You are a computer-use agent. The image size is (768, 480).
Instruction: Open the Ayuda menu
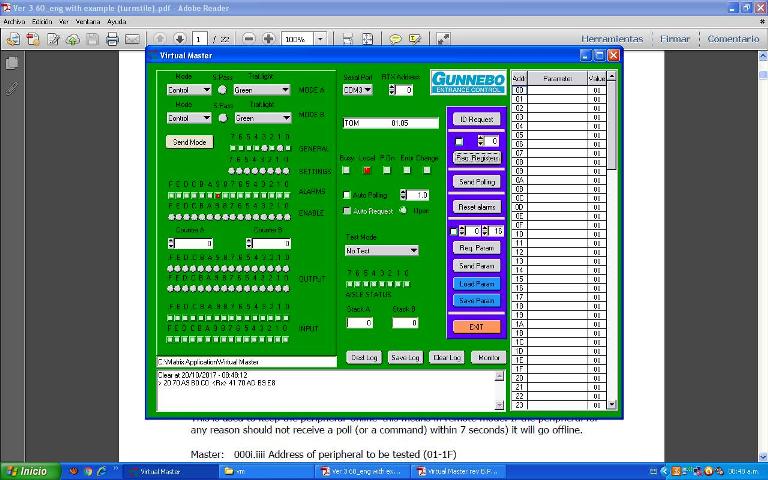(117, 22)
